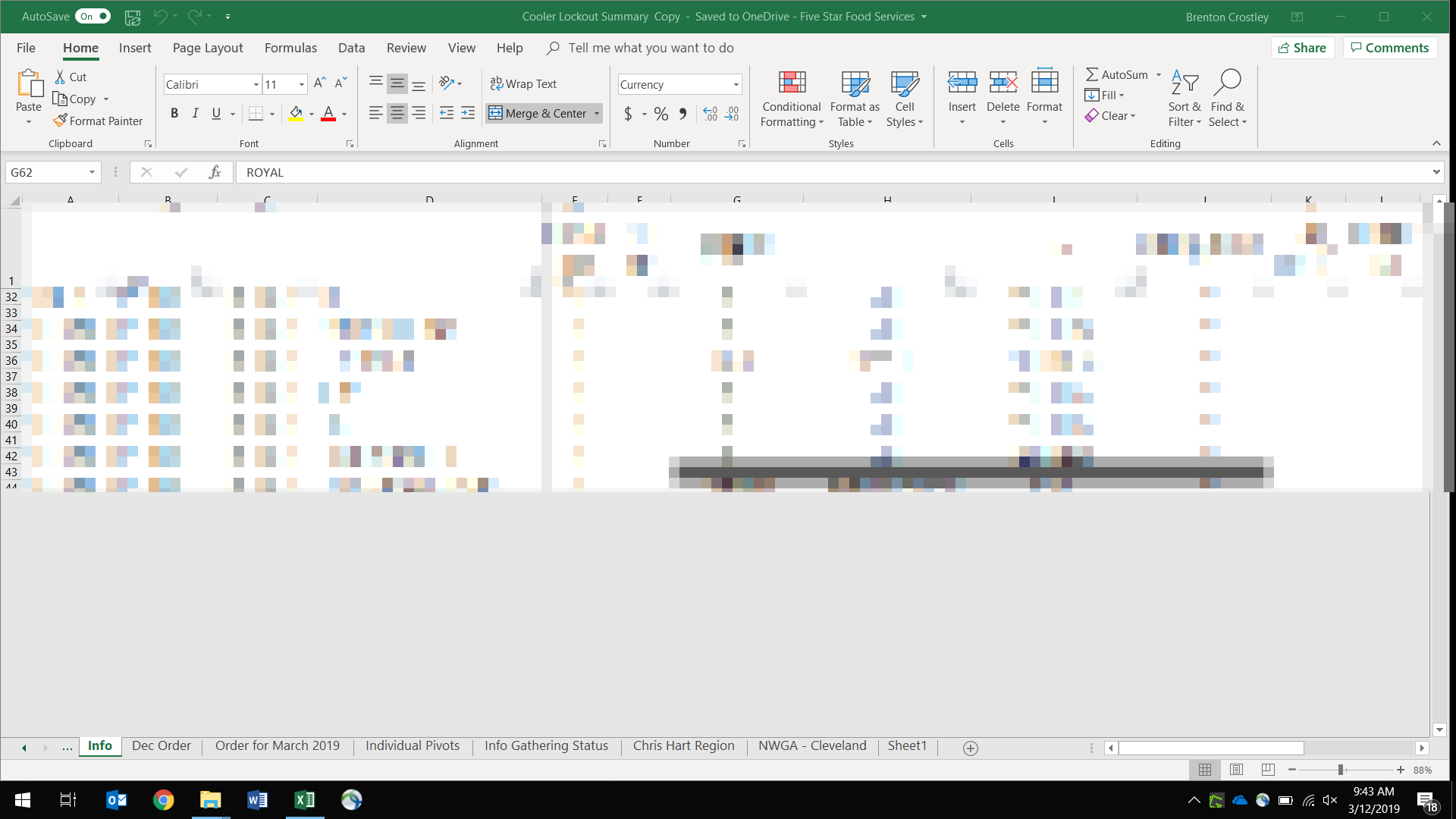Toggle Wrap Text on the selection
Image resolution: width=1456 pixels, height=819 pixels.
click(x=524, y=83)
